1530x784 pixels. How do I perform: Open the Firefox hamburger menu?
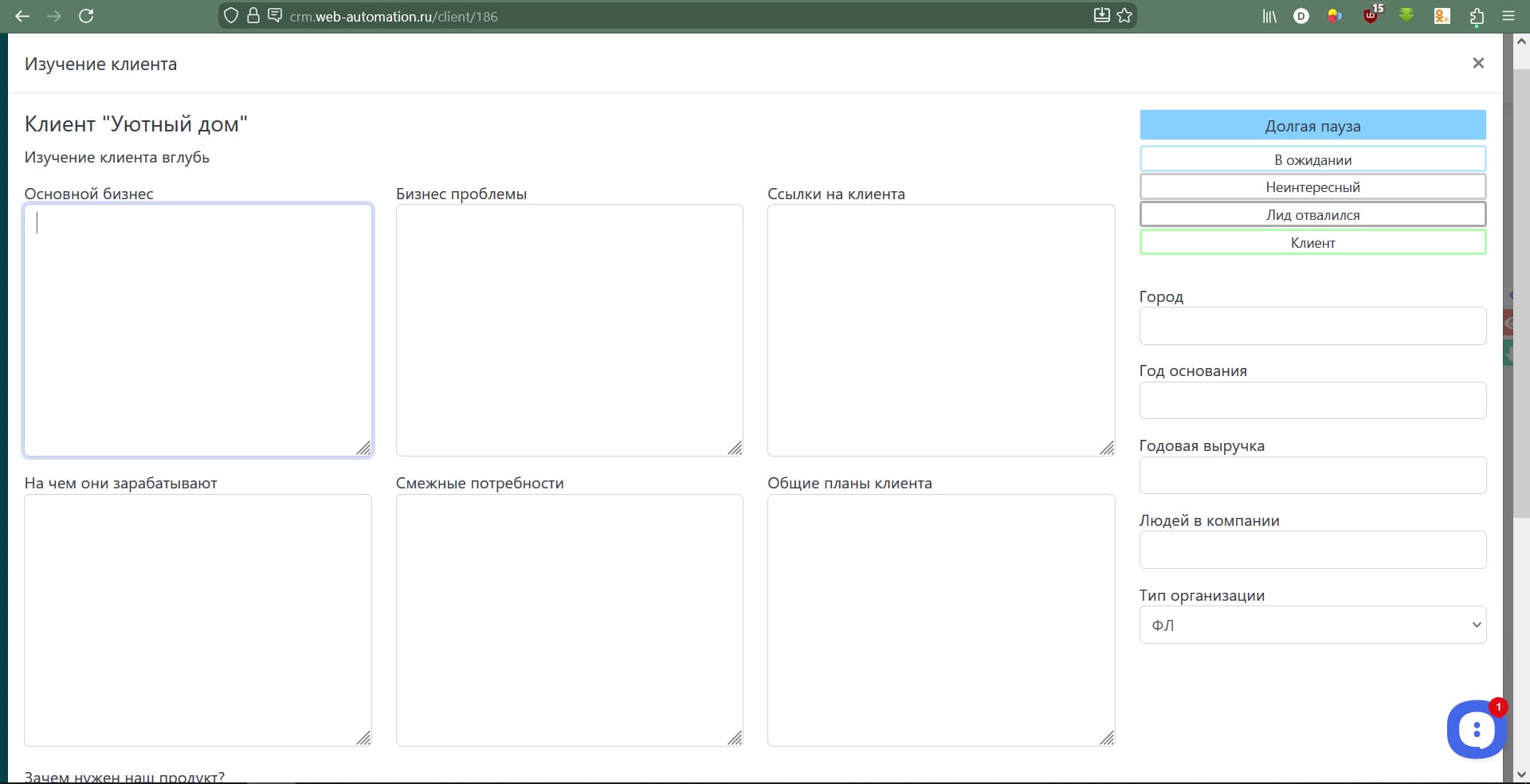click(1508, 16)
